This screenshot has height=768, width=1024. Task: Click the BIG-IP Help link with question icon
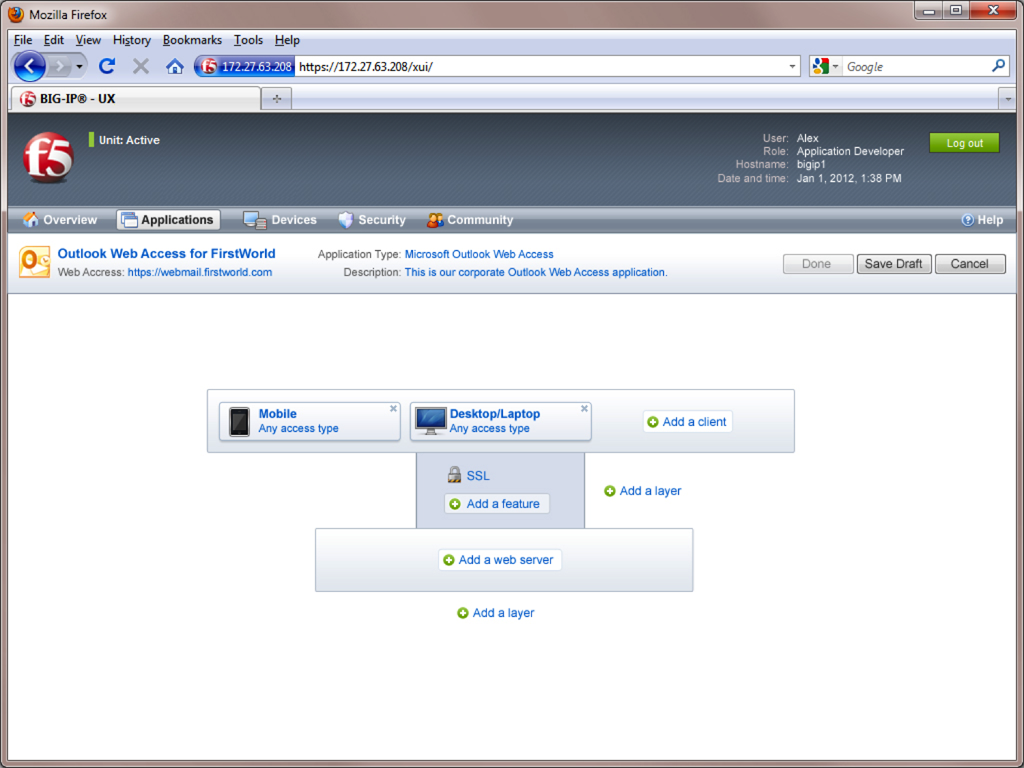click(x=982, y=220)
